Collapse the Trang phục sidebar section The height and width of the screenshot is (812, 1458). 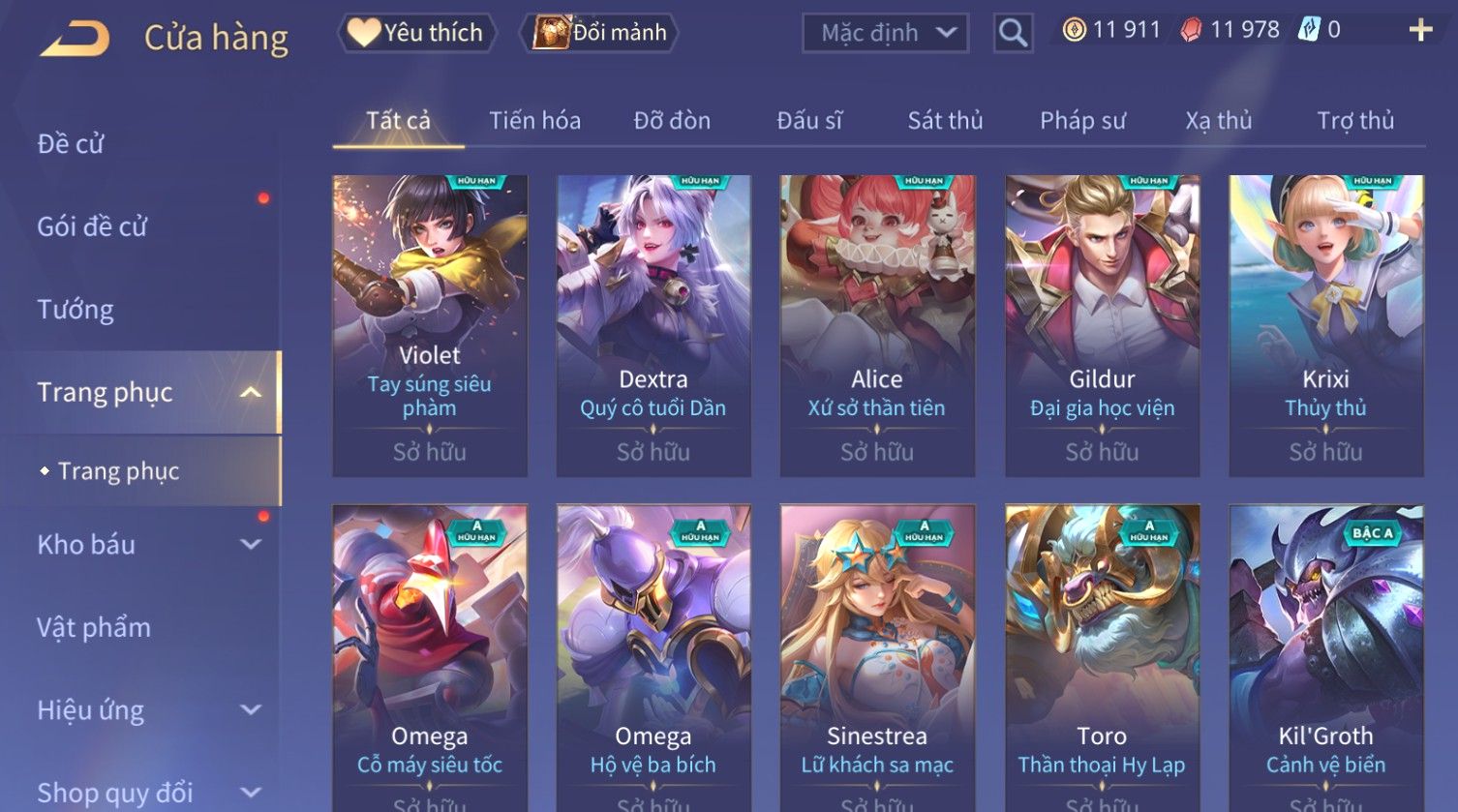coord(251,392)
